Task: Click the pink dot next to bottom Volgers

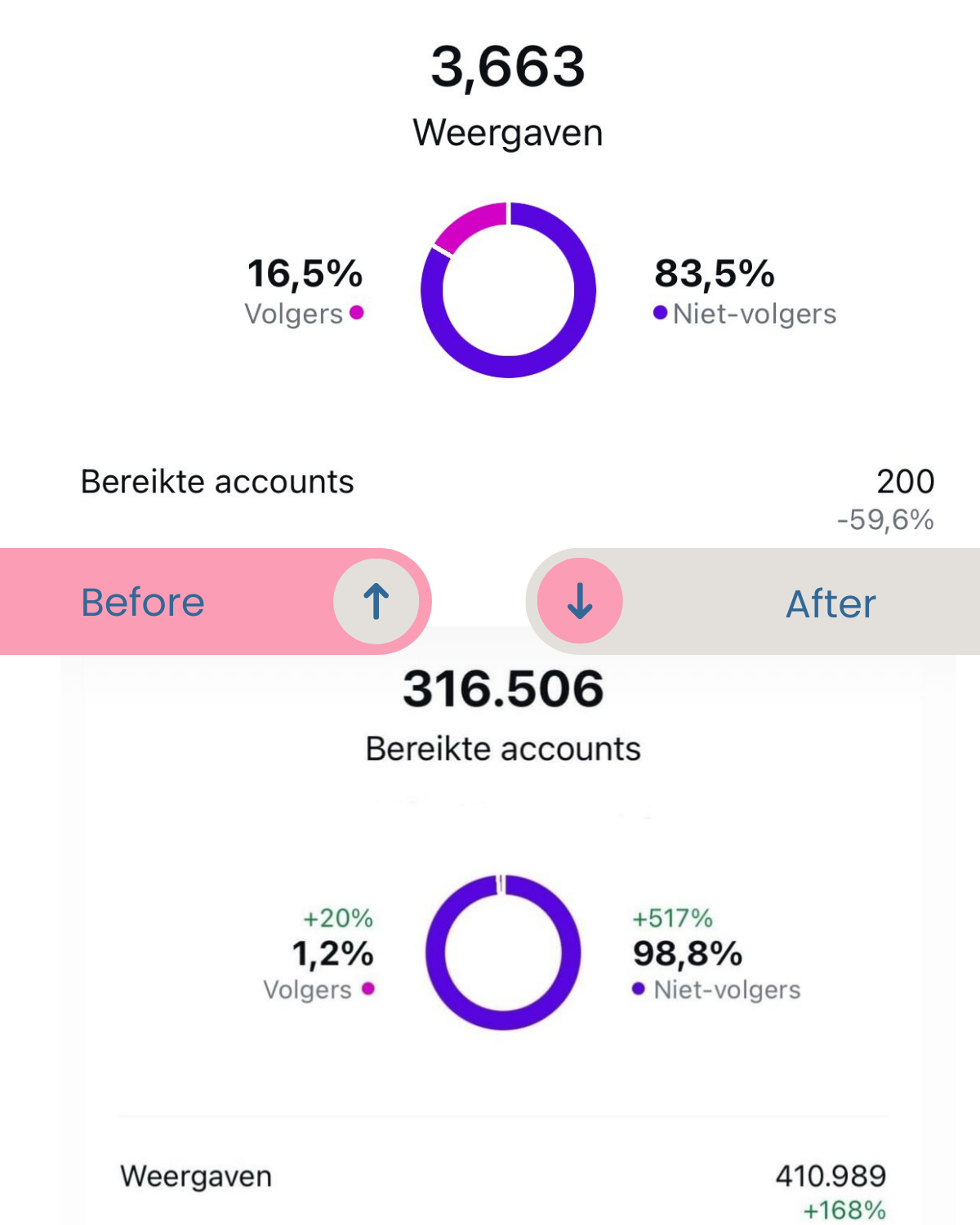Action: [368, 988]
